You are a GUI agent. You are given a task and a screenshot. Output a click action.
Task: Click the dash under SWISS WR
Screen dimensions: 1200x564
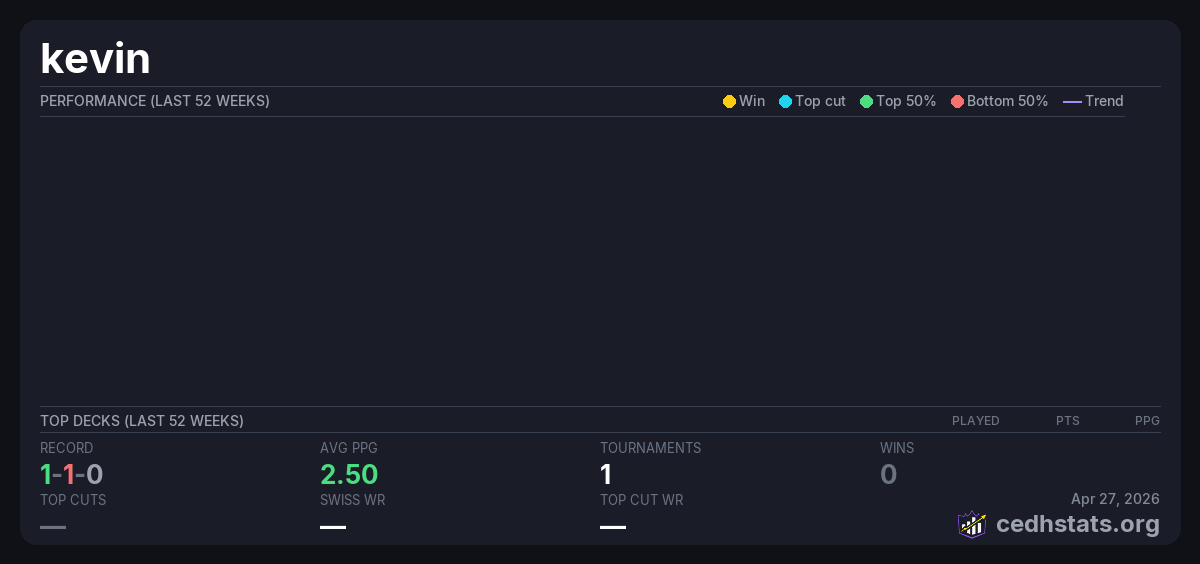coord(333,527)
